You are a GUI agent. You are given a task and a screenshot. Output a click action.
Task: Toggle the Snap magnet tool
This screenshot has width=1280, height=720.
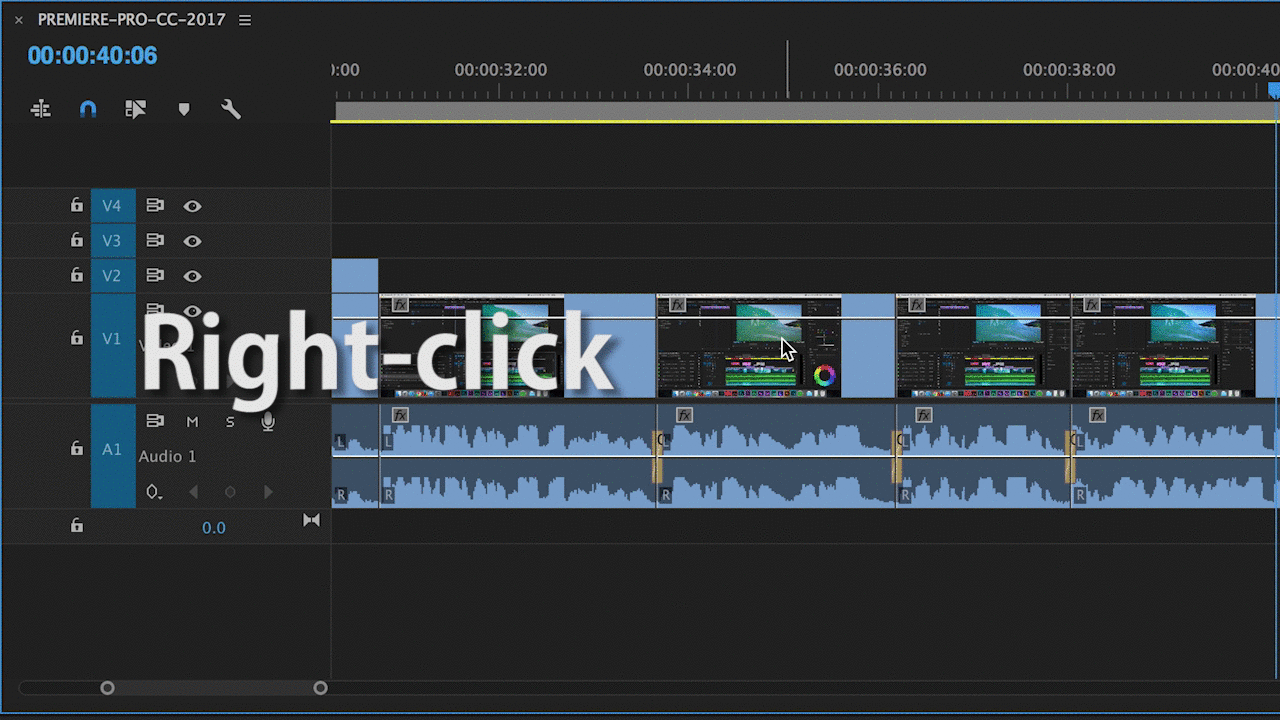tap(87, 108)
